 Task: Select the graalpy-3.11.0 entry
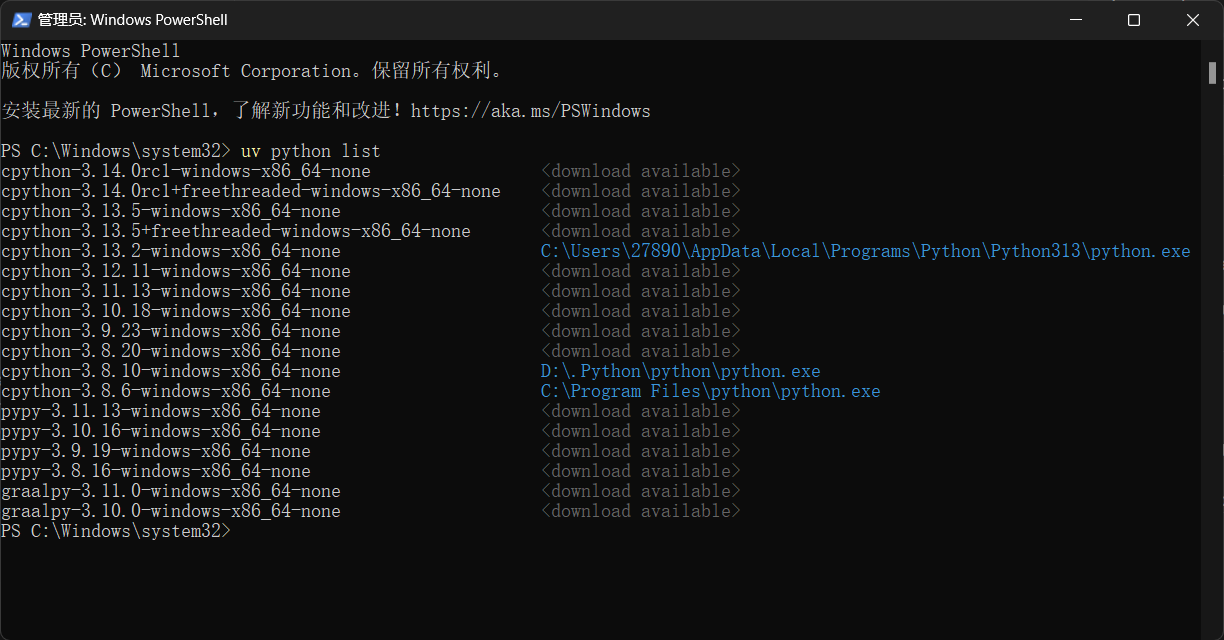pos(170,491)
